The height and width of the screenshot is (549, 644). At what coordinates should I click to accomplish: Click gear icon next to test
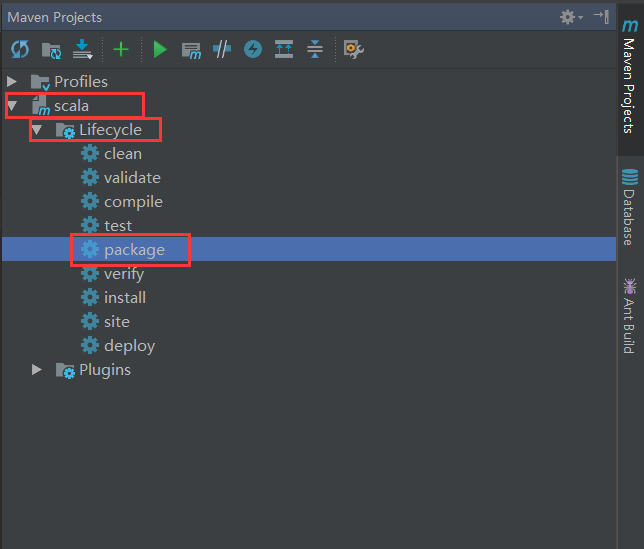click(x=90, y=225)
